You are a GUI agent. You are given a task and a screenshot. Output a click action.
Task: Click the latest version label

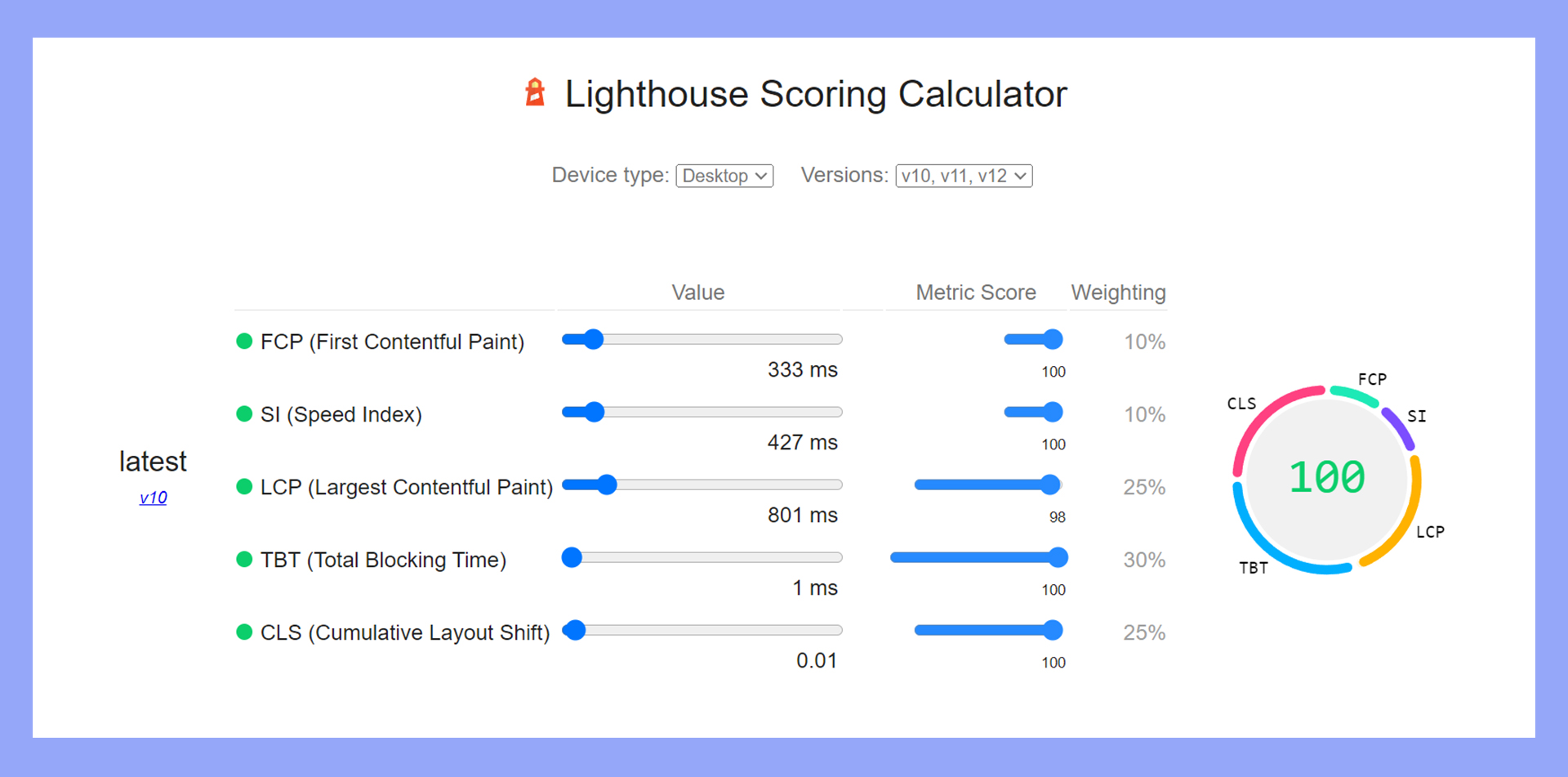(x=153, y=462)
